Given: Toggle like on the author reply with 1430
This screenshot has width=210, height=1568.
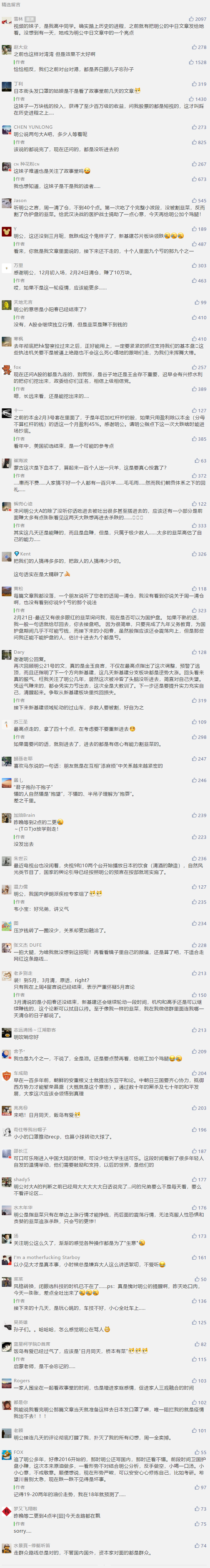Looking at the screenshot, I should pos(197,98).
